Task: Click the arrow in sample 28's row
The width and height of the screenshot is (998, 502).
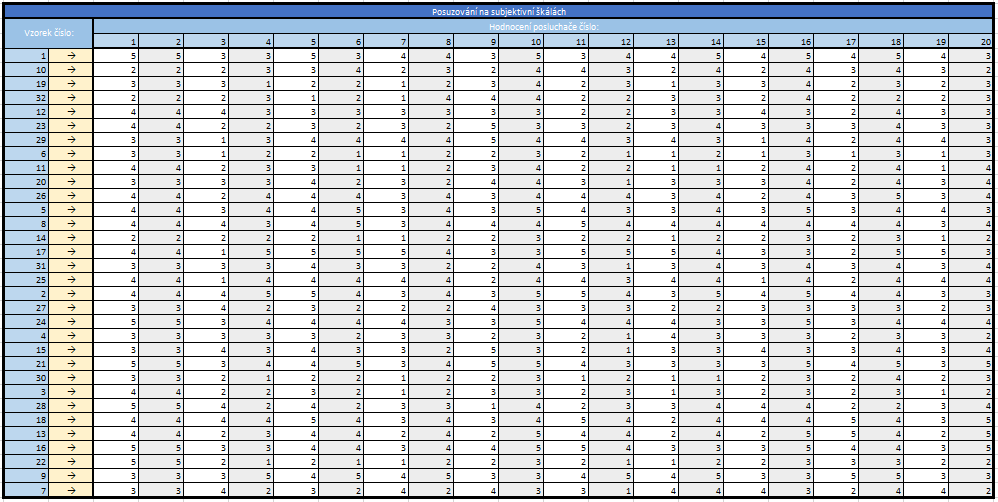Action: pos(71,406)
